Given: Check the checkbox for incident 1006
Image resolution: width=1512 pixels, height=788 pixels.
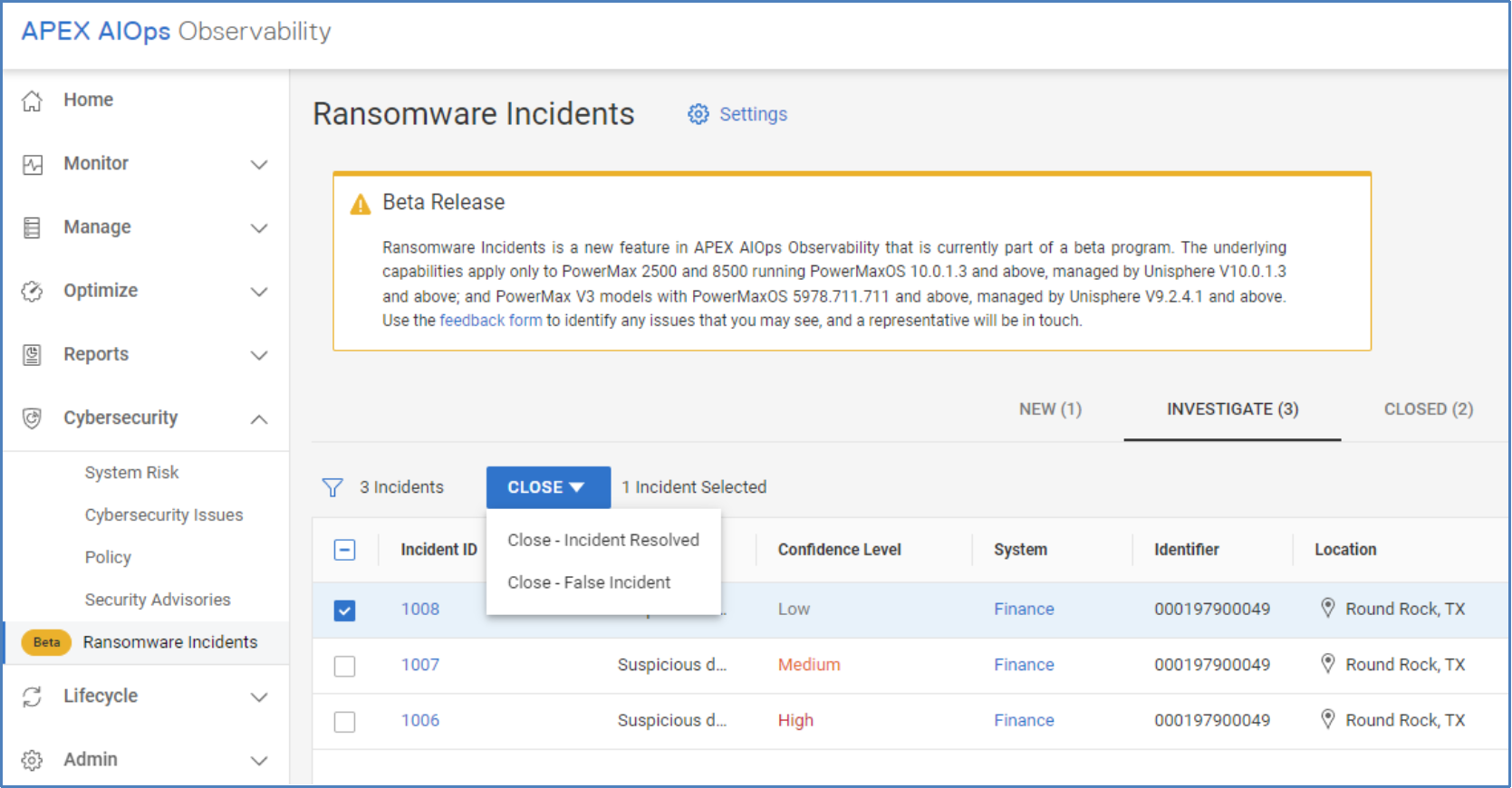Looking at the screenshot, I should 344,722.
